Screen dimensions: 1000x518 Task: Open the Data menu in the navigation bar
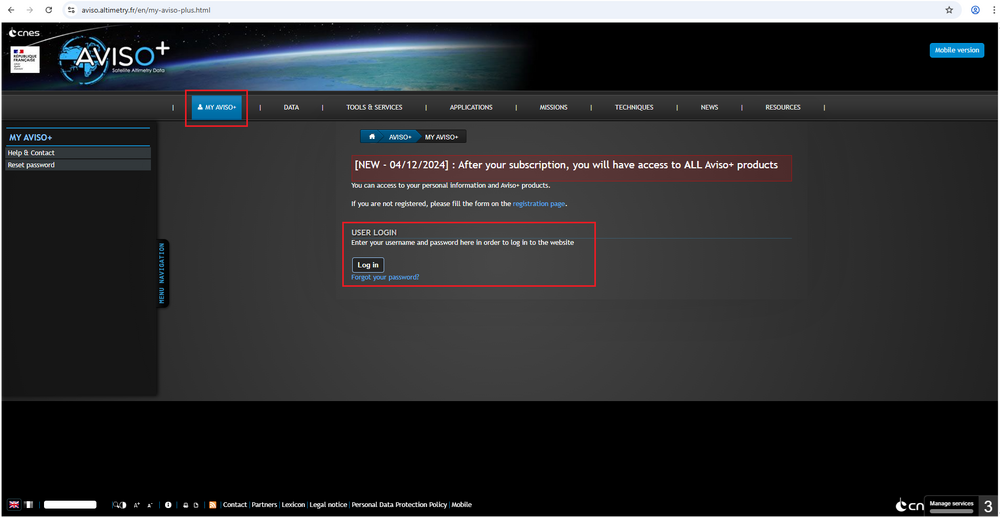click(x=291, y=107)
